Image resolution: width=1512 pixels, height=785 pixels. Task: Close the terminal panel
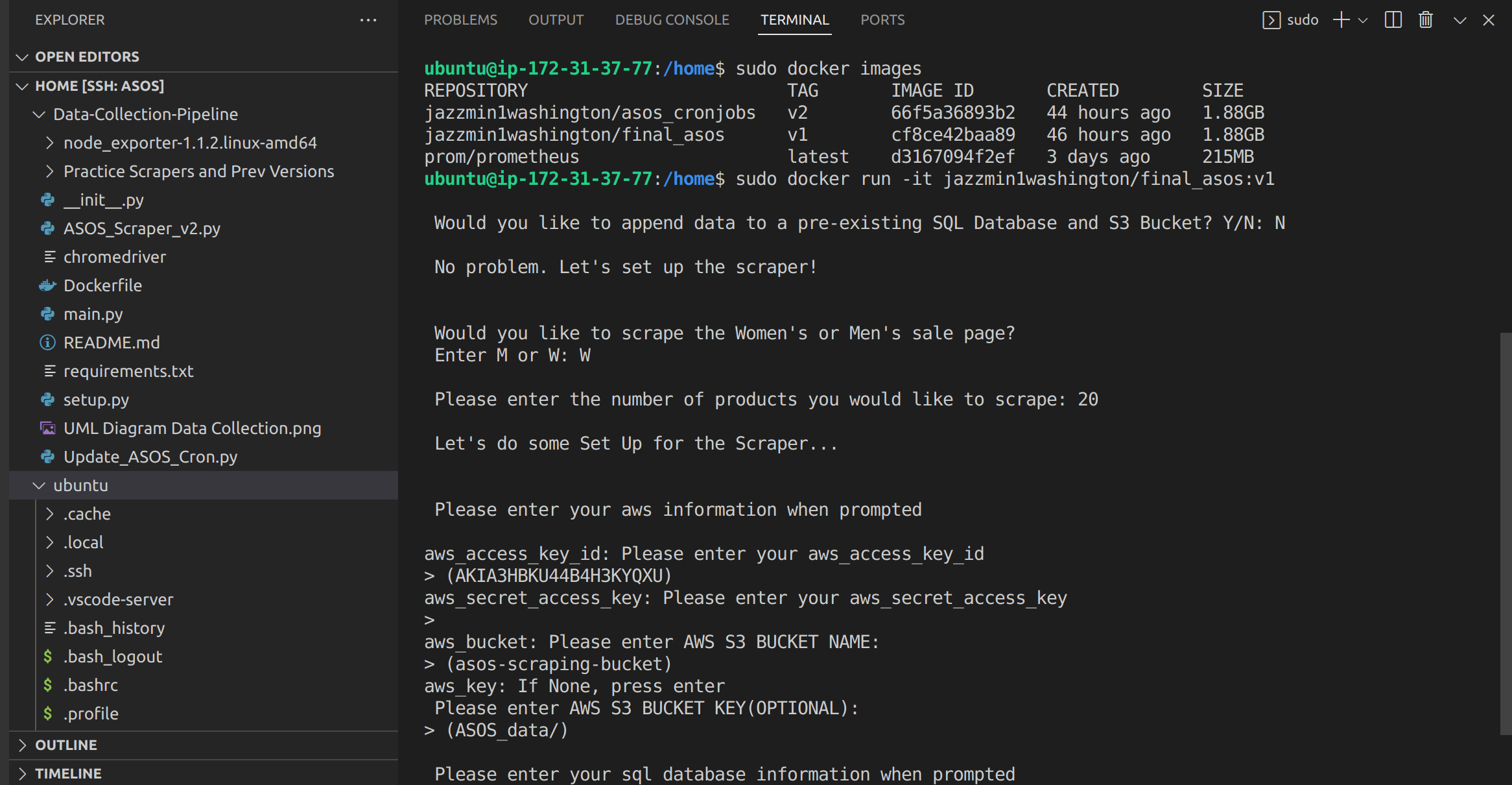[1489, 20]
